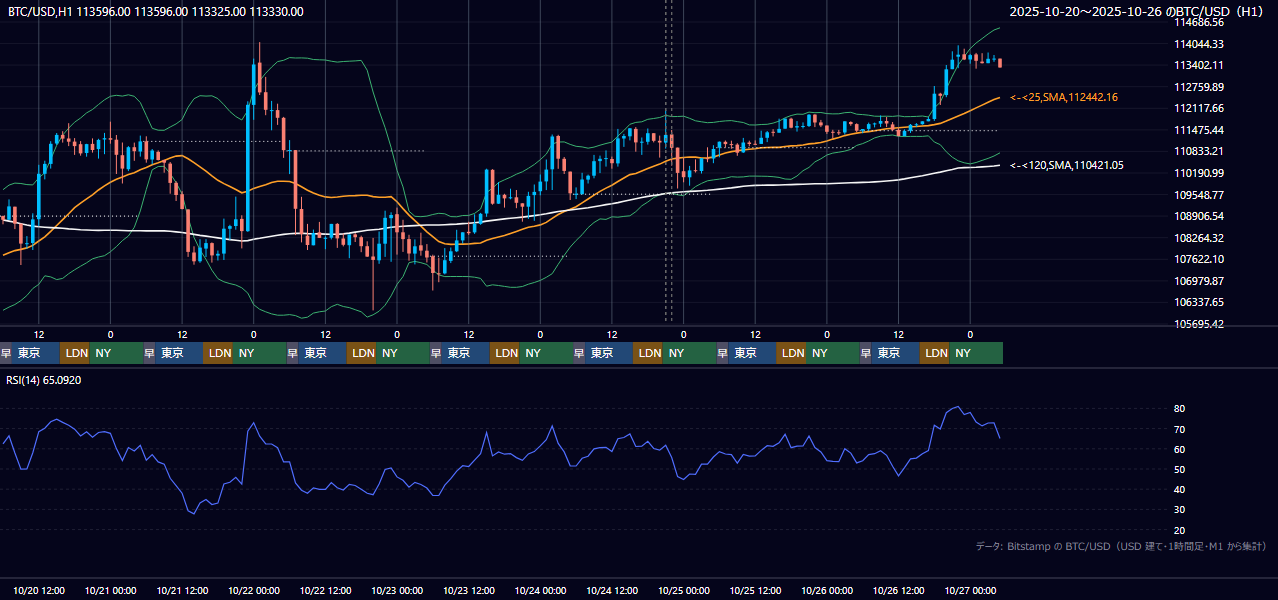Click price axis value 108906.54

pos(1199,216)
